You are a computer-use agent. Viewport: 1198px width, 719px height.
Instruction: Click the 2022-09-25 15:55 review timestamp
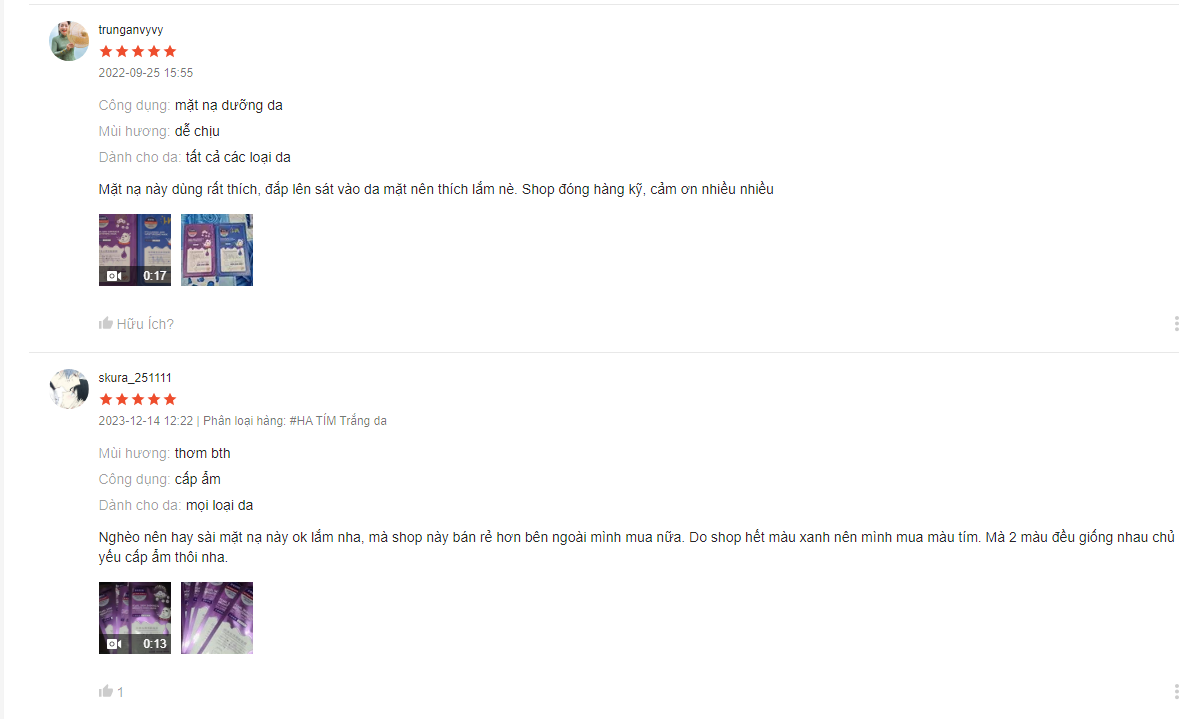click(x=146, y=73)
